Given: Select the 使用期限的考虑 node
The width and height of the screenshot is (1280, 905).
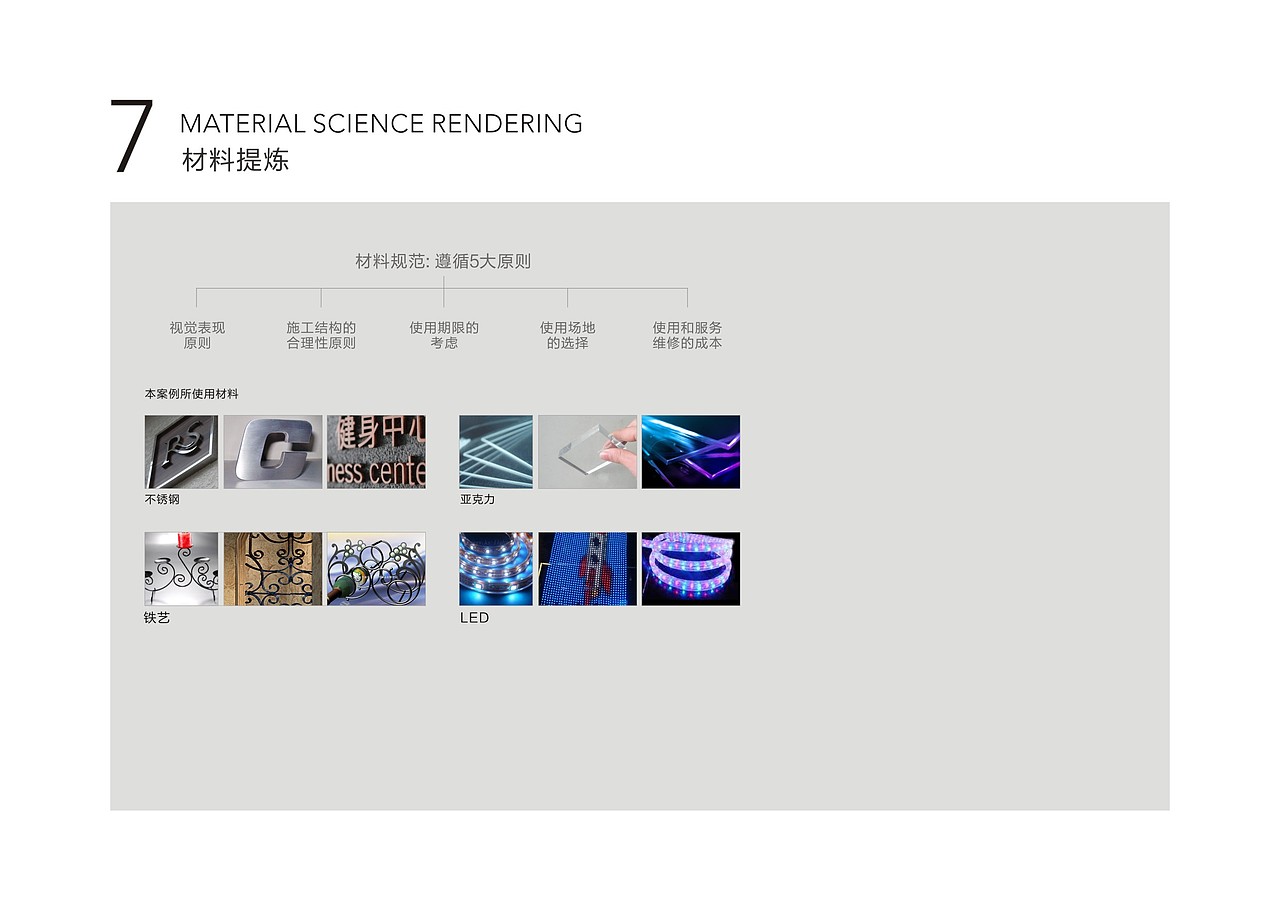Looking at the screenshot, I should pos(444,335).
